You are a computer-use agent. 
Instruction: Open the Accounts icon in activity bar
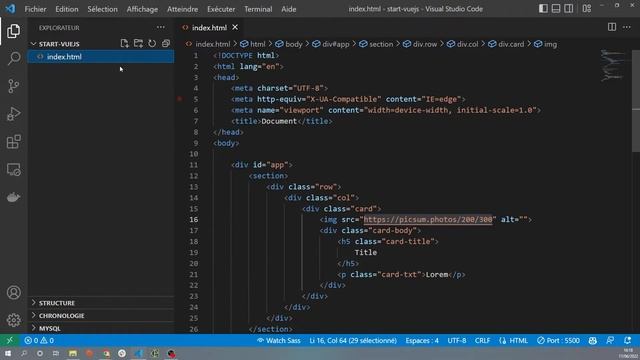13,293
